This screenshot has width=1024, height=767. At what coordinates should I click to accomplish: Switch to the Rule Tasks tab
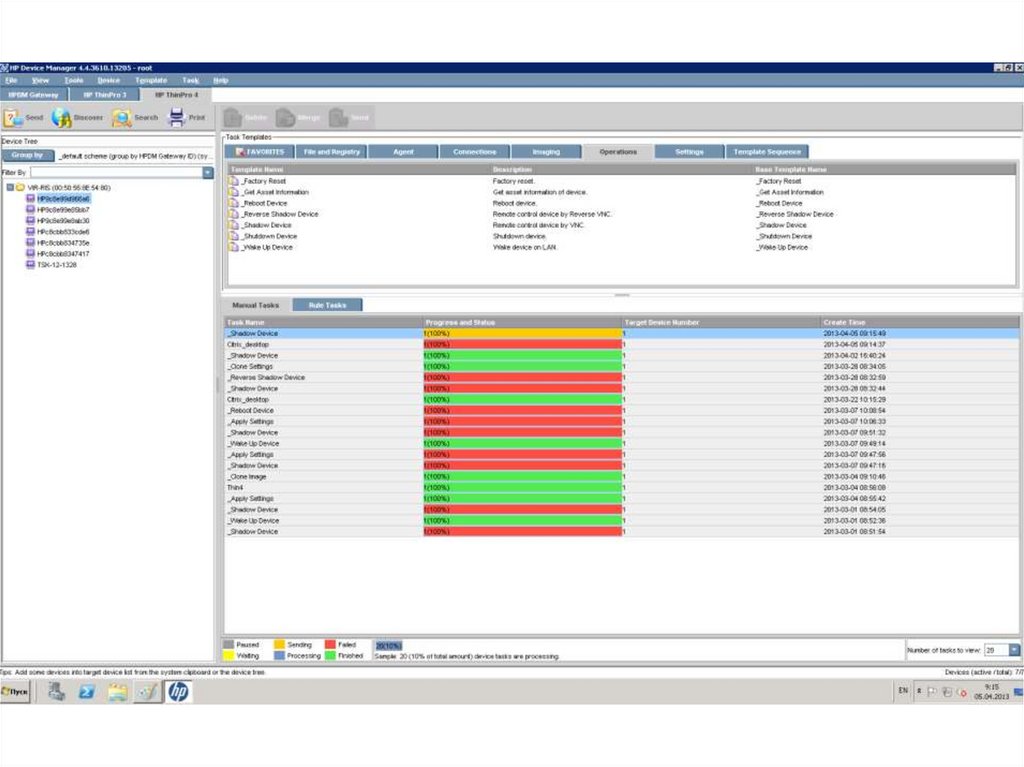(x=327, y=305)
